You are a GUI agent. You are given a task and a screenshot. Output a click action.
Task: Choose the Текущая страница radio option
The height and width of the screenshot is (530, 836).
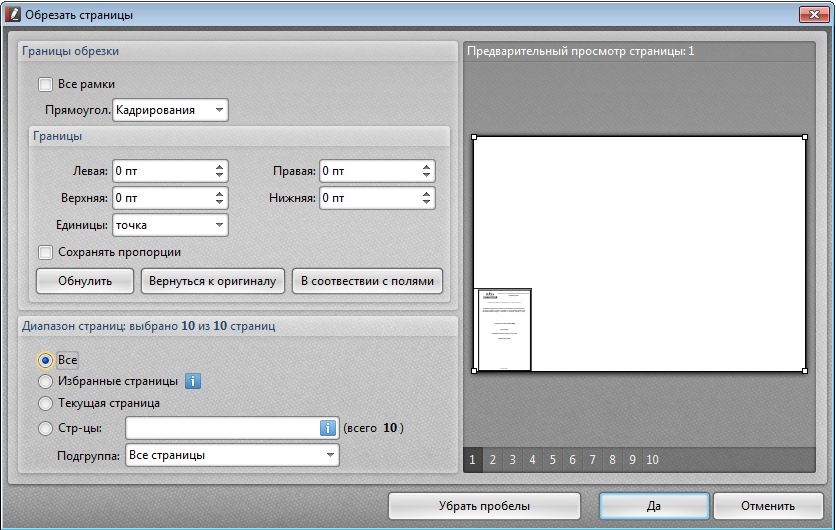(x=45, y=403)
